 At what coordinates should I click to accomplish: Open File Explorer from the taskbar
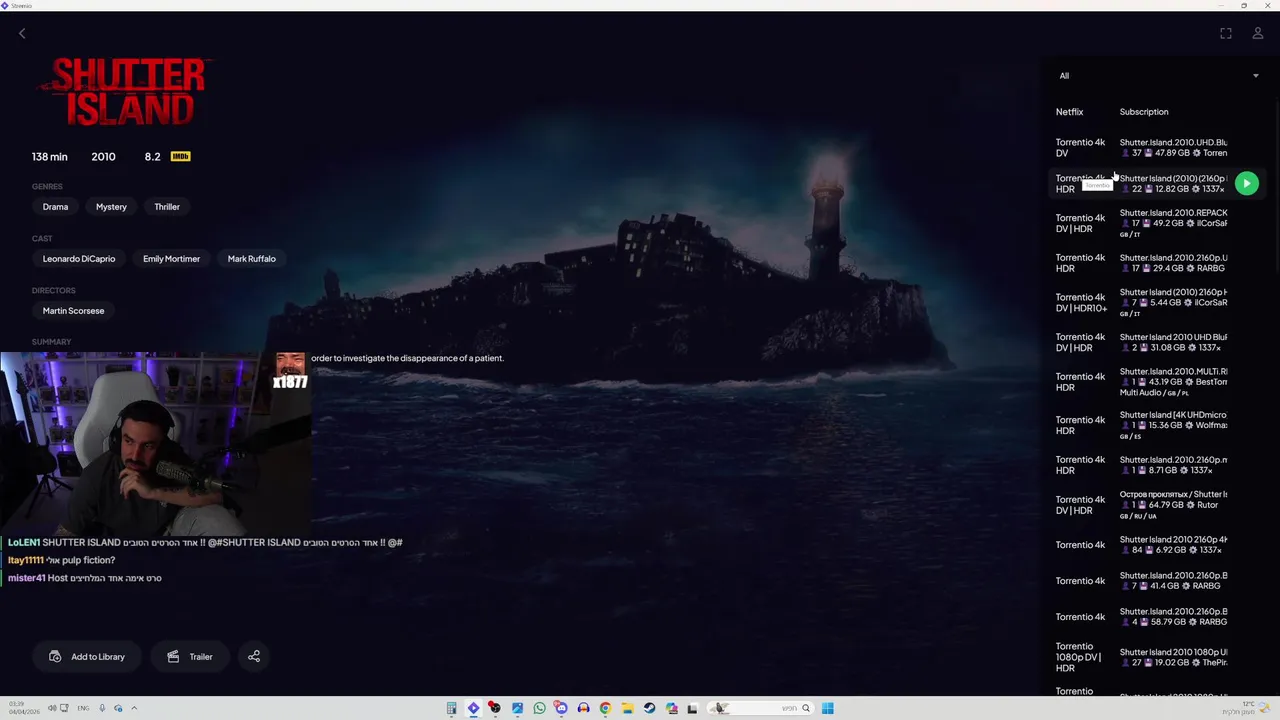627,709
